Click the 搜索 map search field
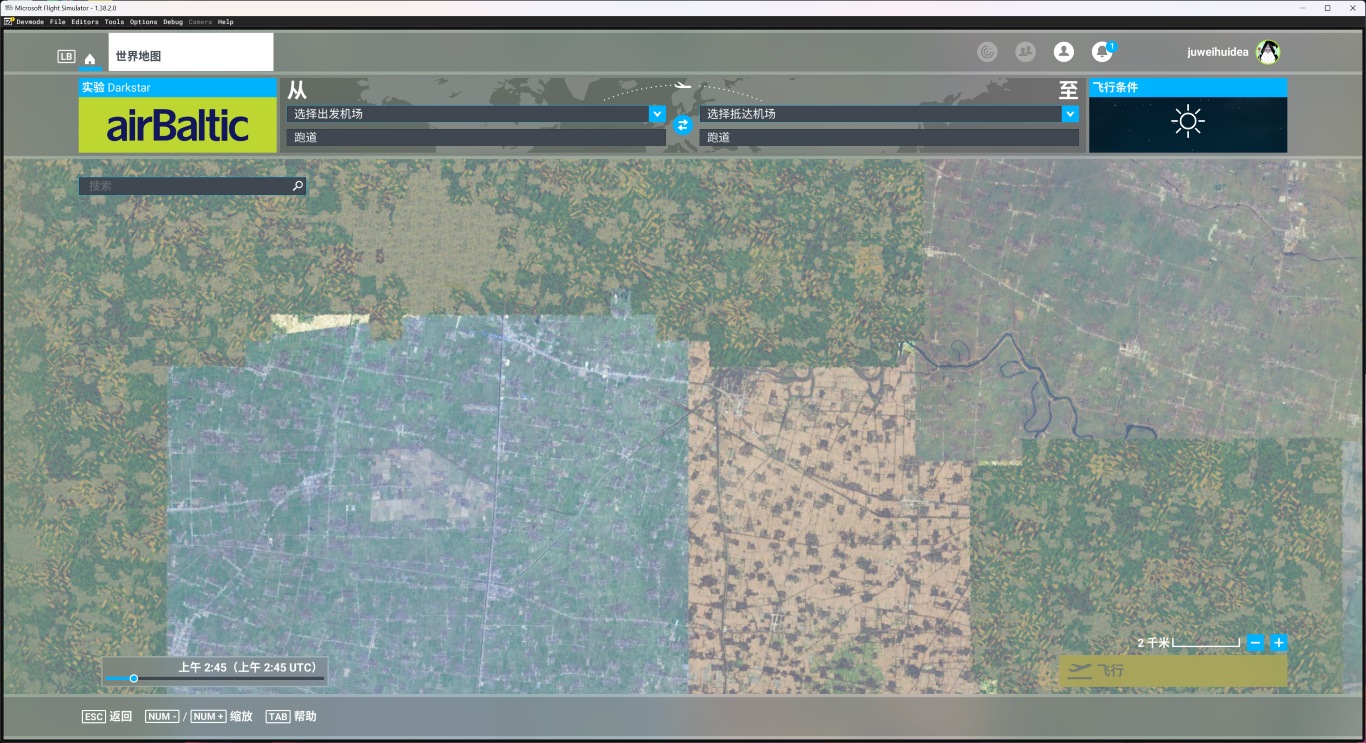Screen dimensions: 1366x743 (192, 186)
